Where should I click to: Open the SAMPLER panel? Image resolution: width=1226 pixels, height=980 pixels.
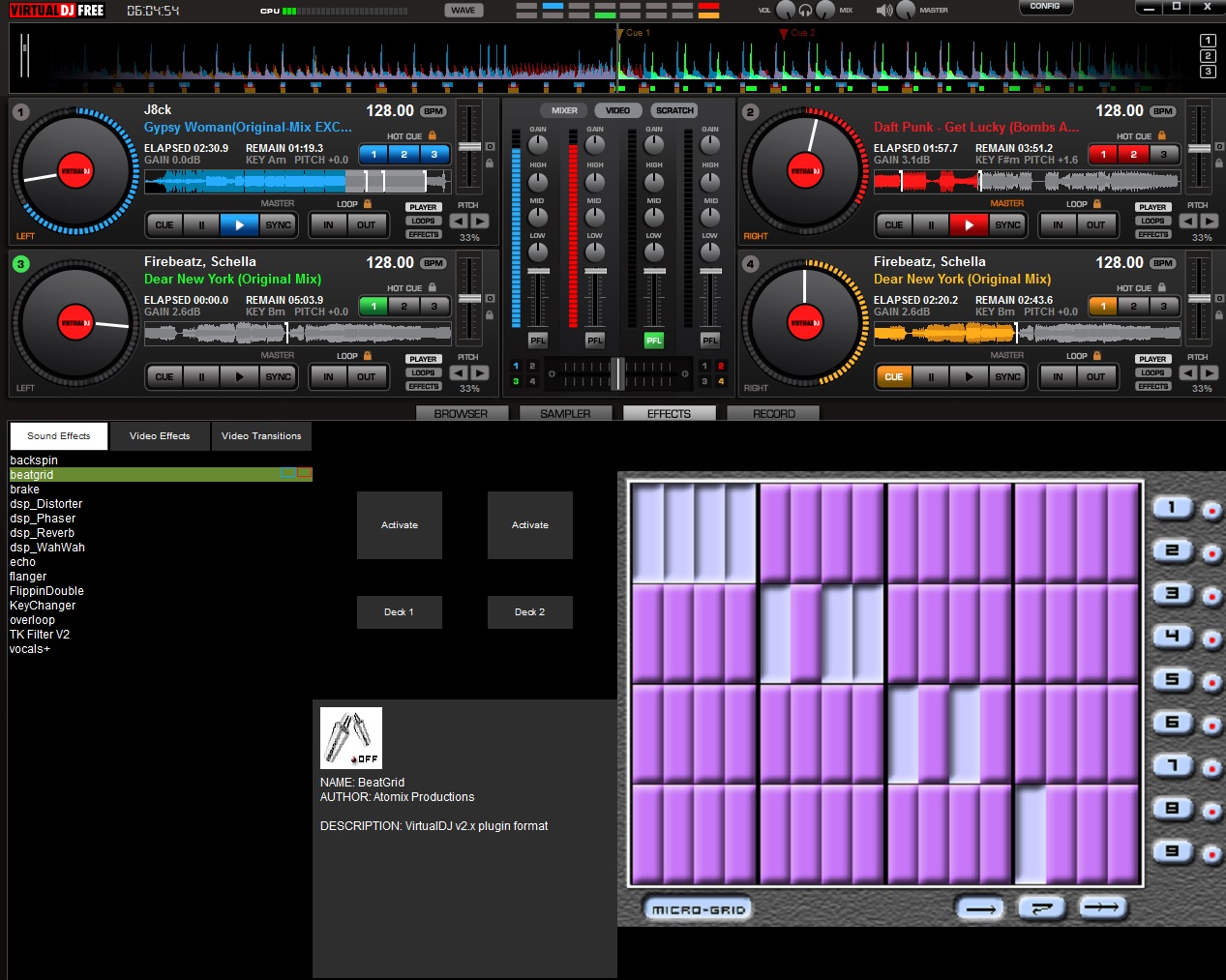(565, 413)
